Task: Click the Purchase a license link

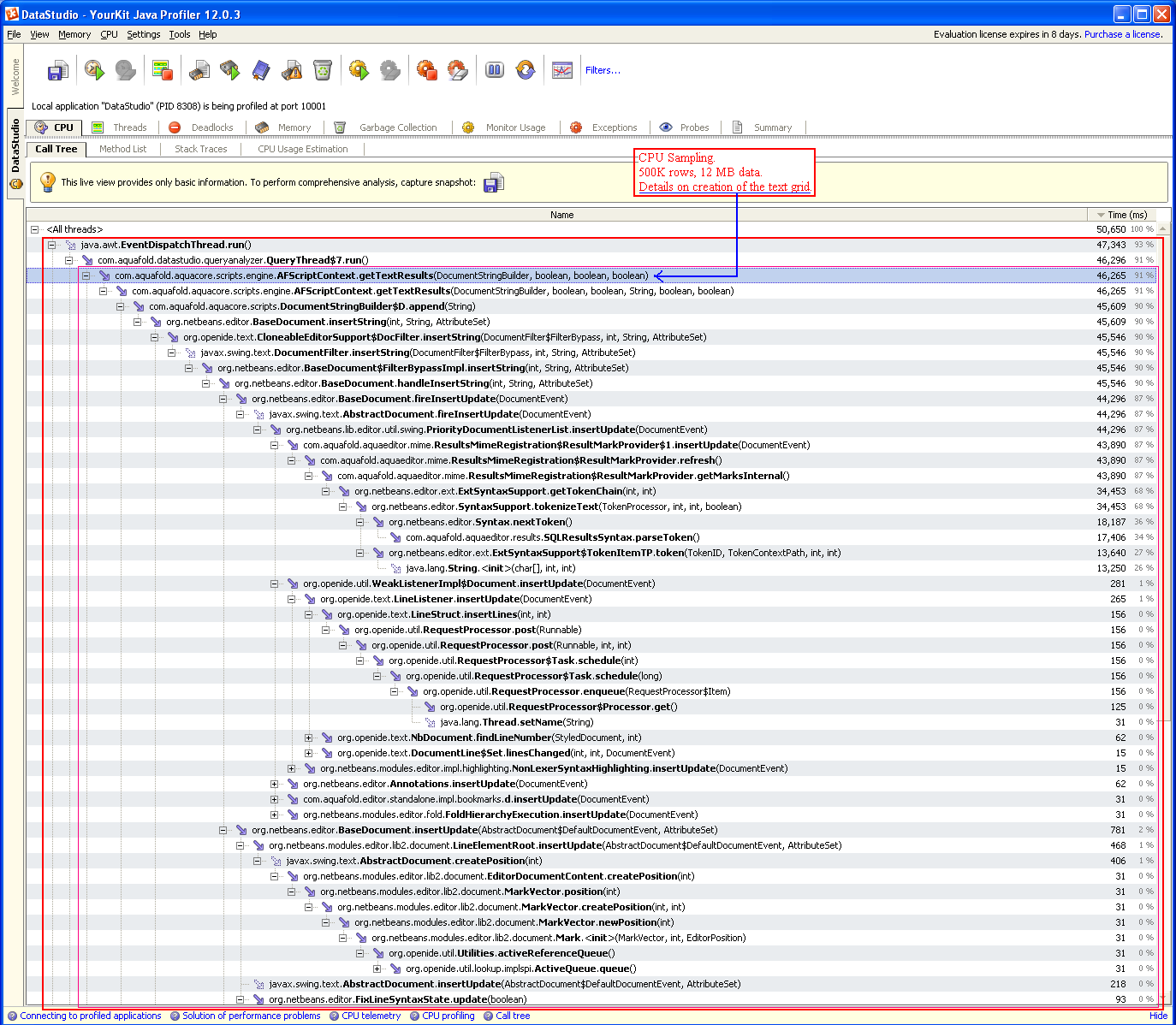Action: pos(1123,34)
